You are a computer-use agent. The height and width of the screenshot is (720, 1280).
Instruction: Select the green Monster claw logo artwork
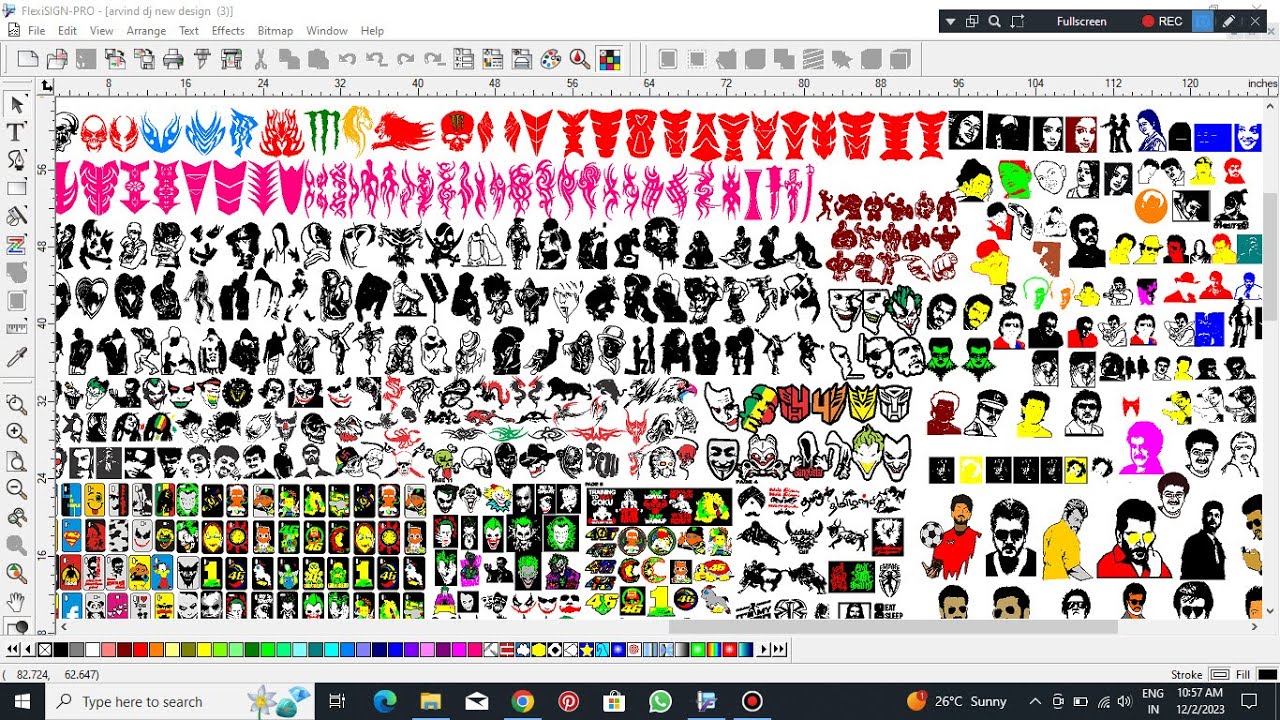tap(322, 131)
